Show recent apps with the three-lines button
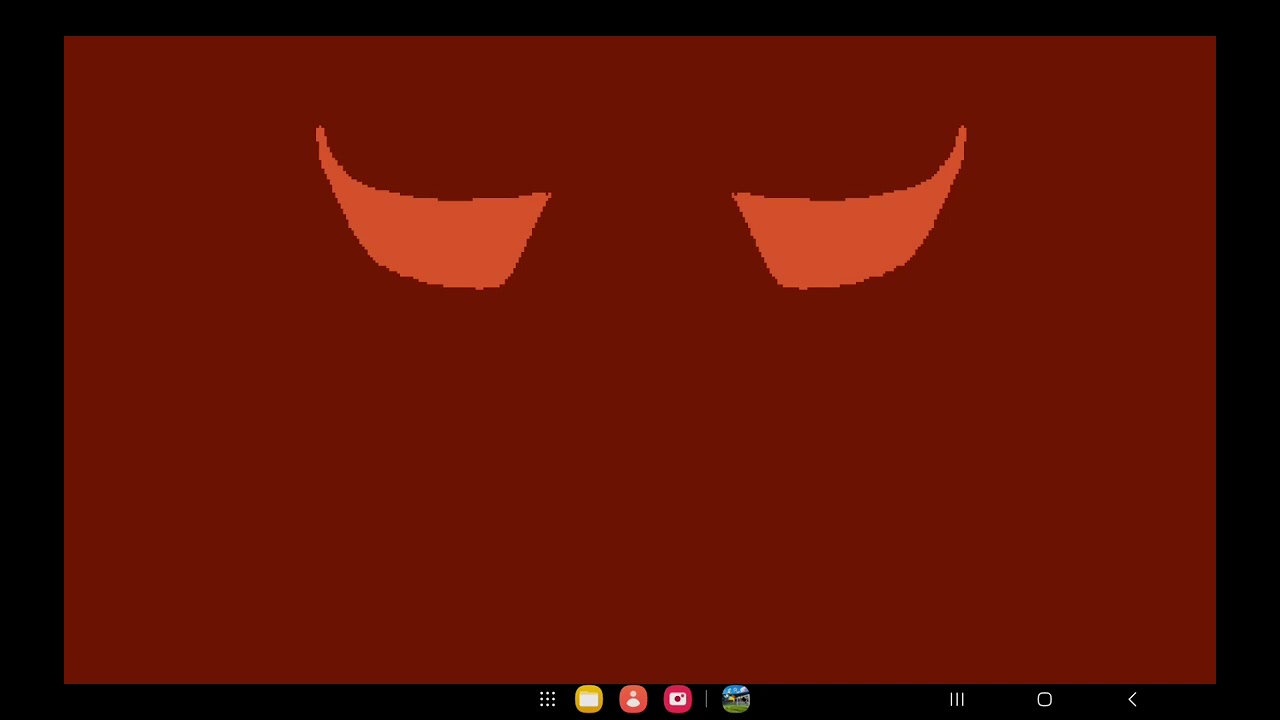The width and height of the screenshot is (1280, 720). [957, 699]
